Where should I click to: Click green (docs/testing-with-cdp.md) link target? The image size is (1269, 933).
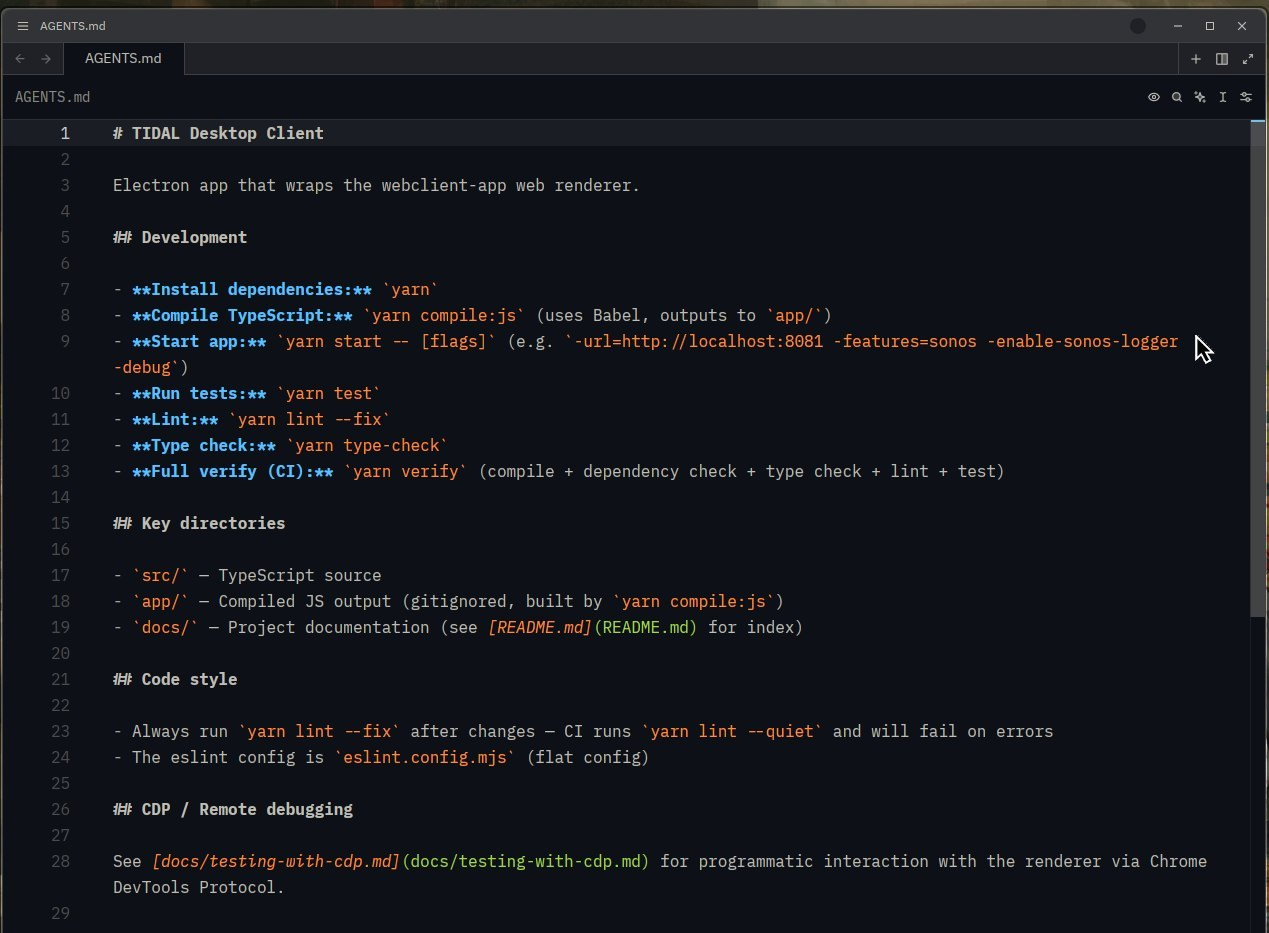pos(526,861)
